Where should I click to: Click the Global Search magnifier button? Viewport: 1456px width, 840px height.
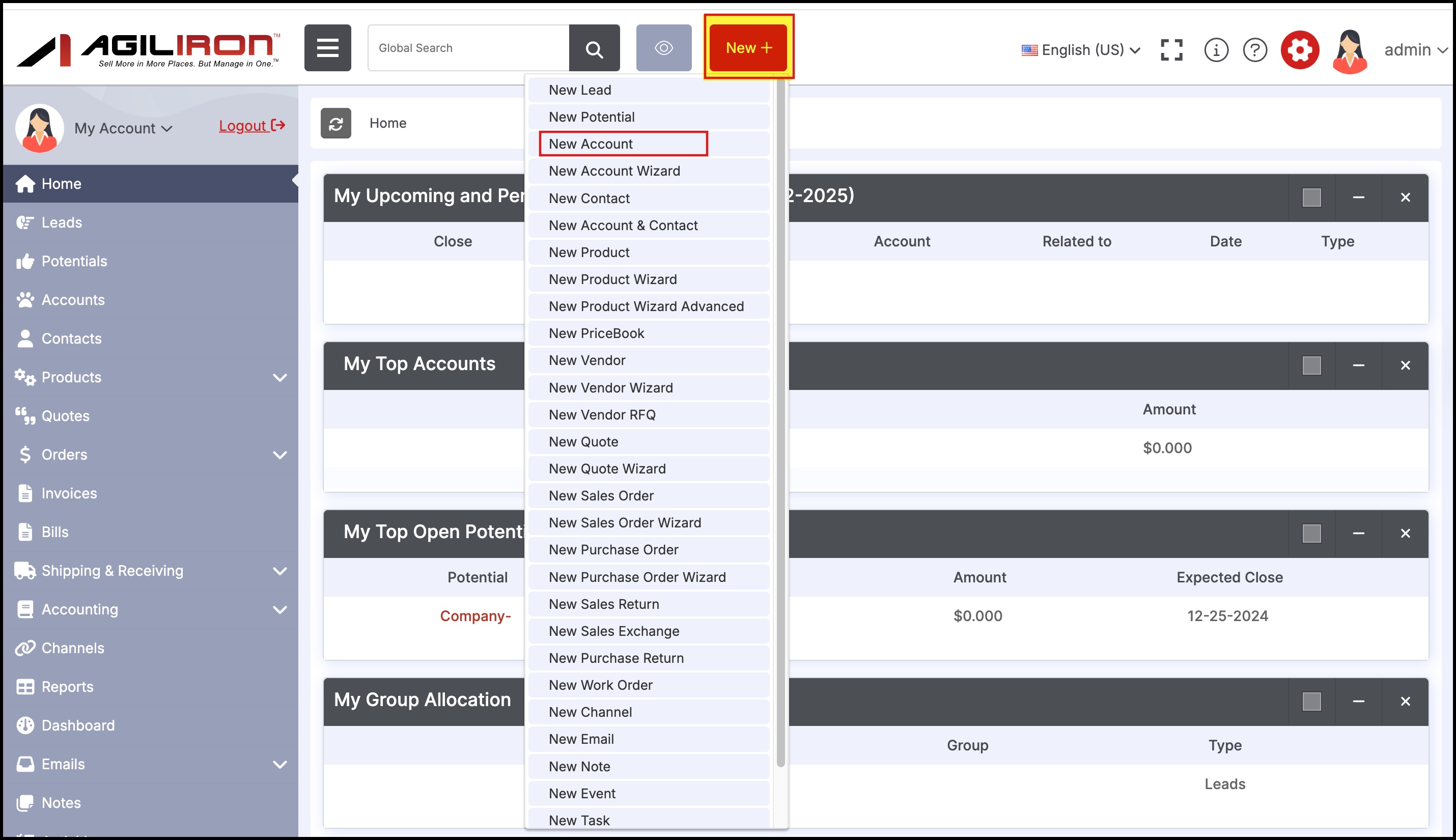tap(594, 48)
